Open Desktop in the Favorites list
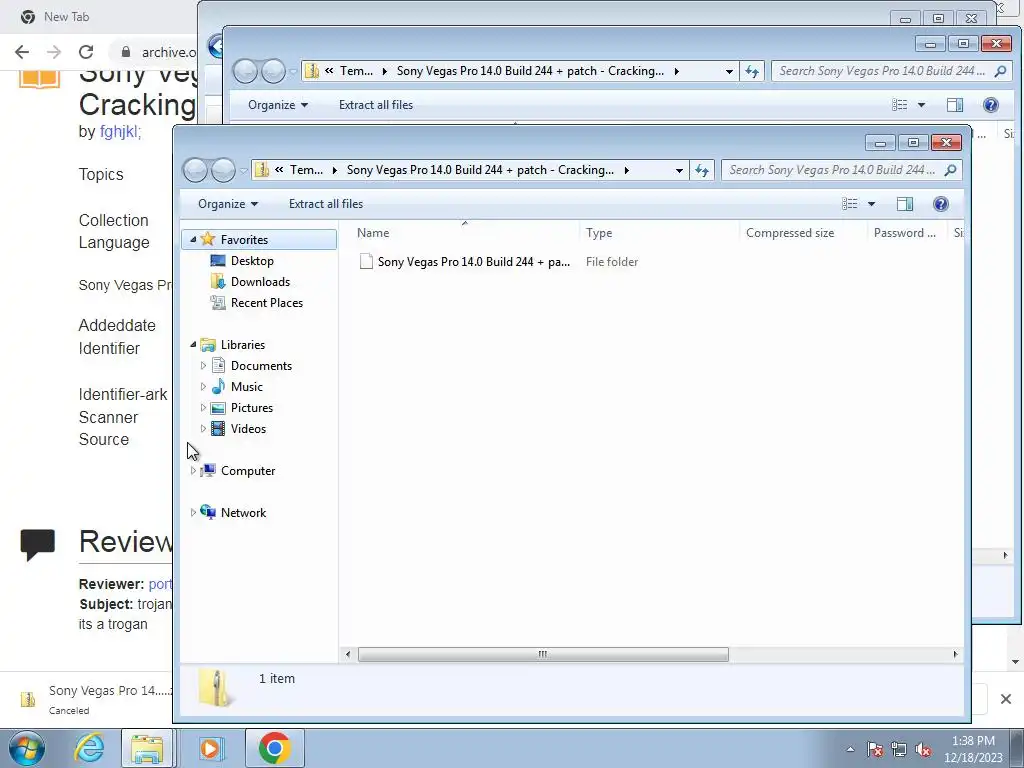The image size is (1024, 768). coord(252,261)
